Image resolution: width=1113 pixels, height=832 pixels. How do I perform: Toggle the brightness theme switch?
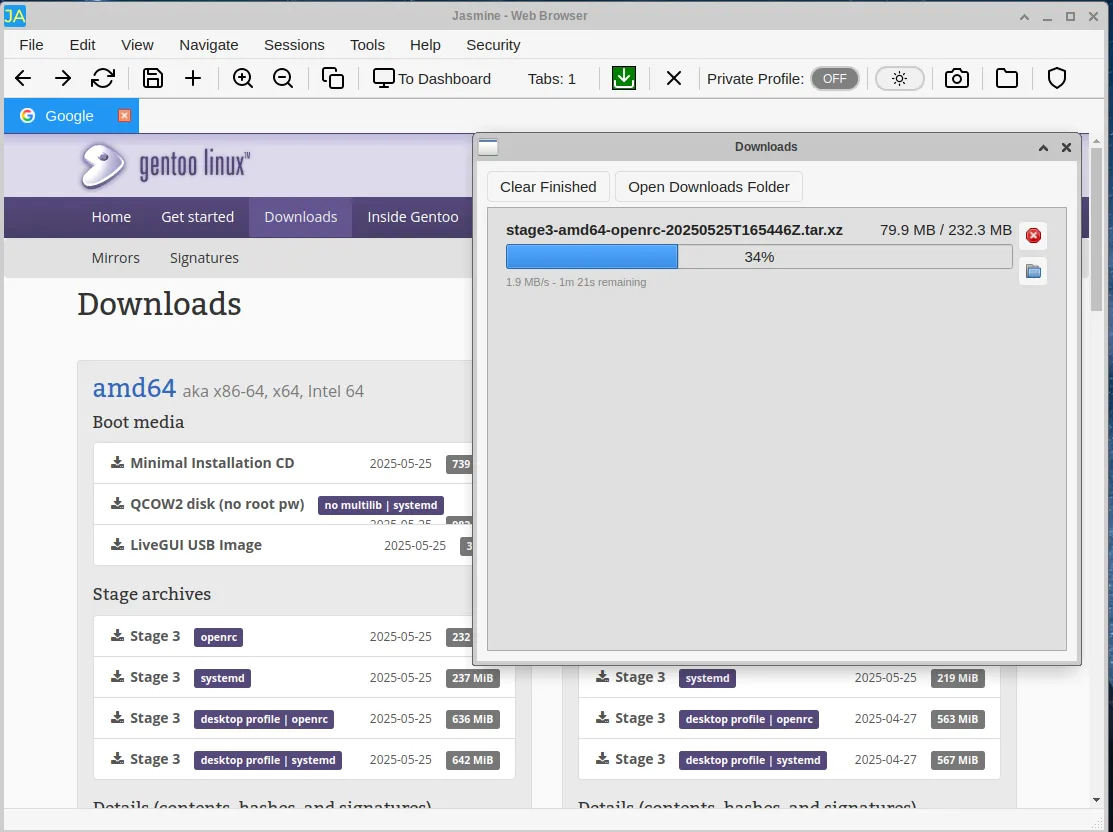(899, 78)
